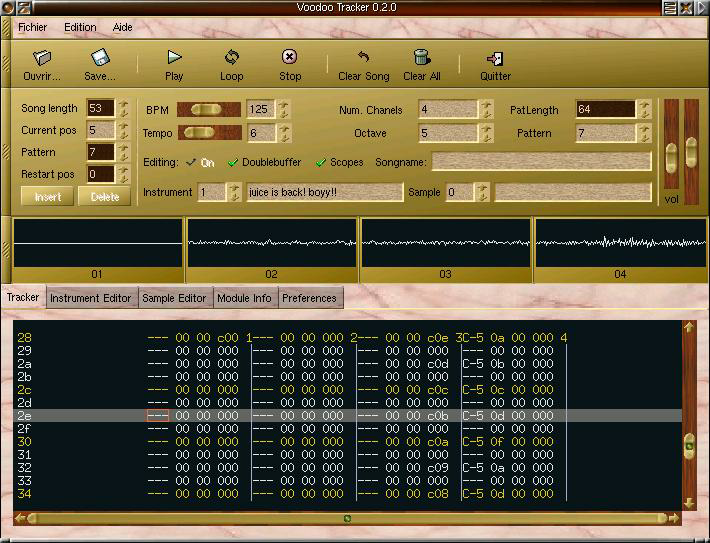Activate the Loop playback icon
The width and height of the screenshot is (710, 543).
232,57
